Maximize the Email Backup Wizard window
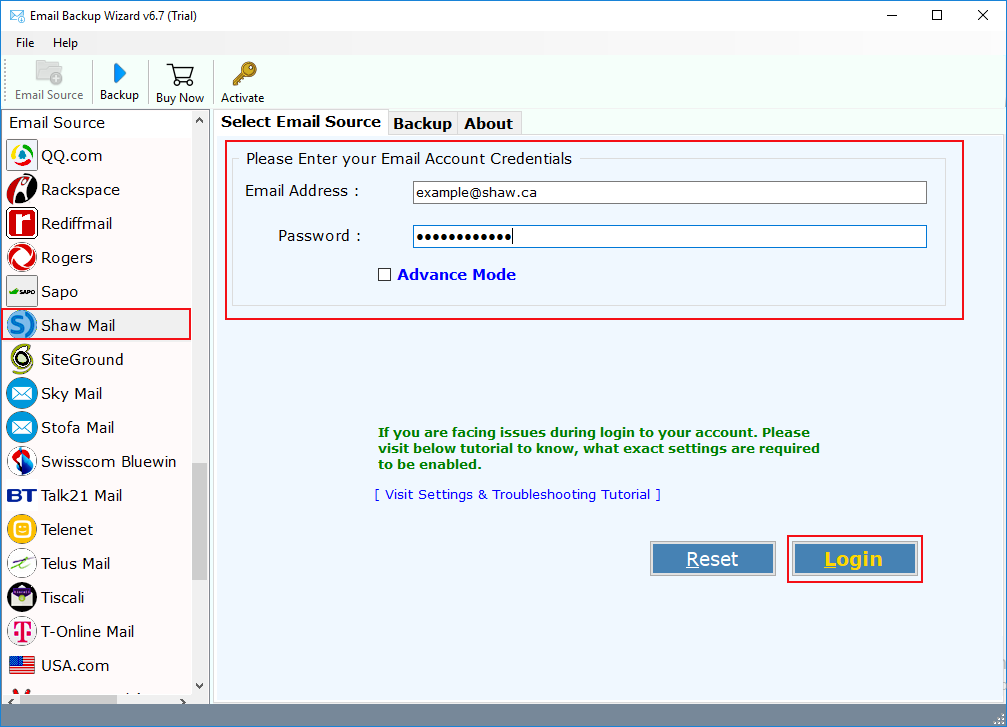 click(x=937, y=15)
